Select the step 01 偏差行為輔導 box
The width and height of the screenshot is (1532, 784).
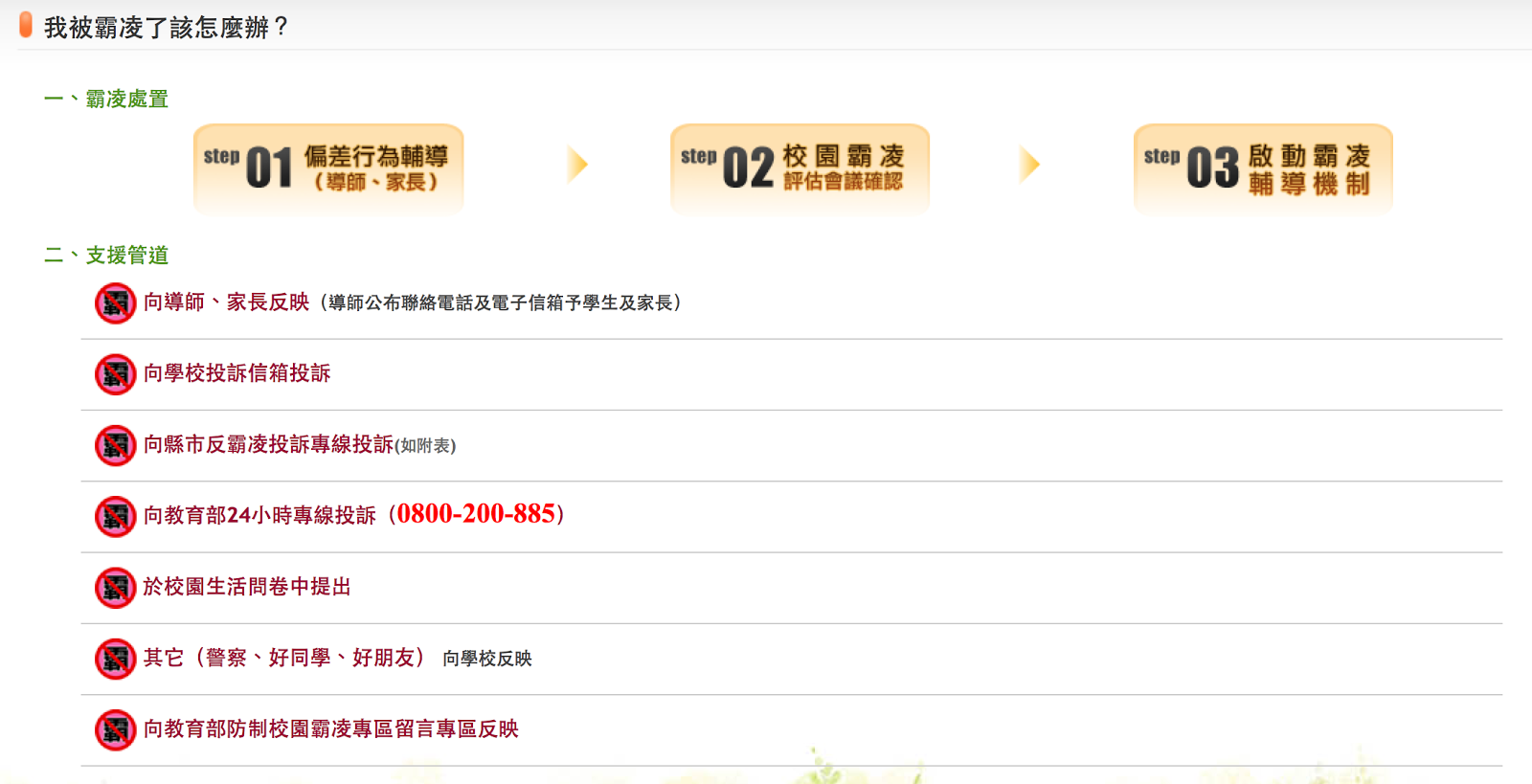pos(328,168)
